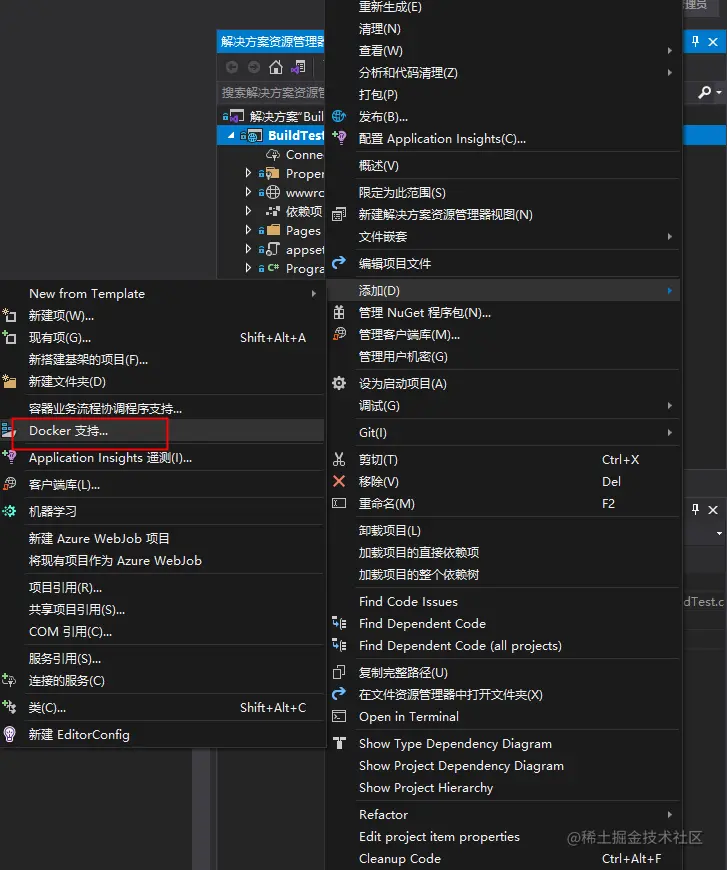The width and height of the screenshot is (727, 870).
Task: Open the Git(I) submenu
Action: 503,433
